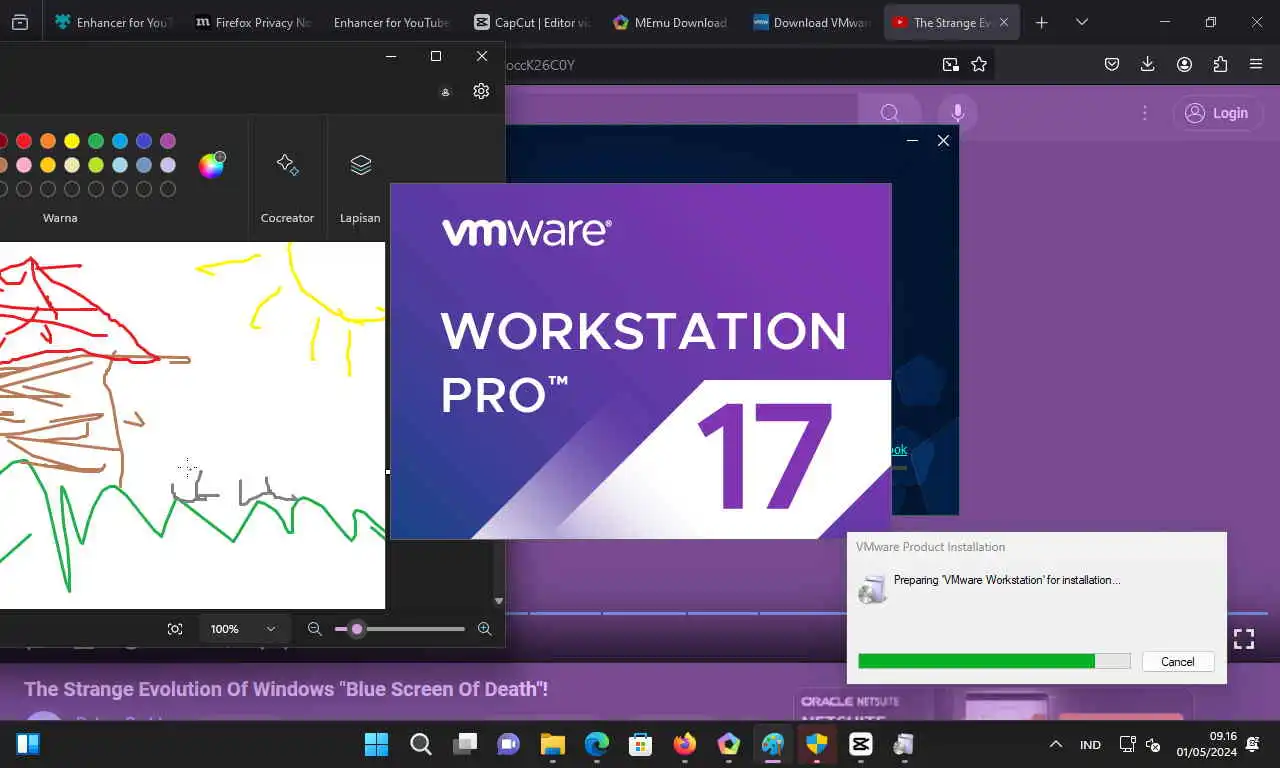Switch to the CapCut Editor tab

(x=533, y=22)
